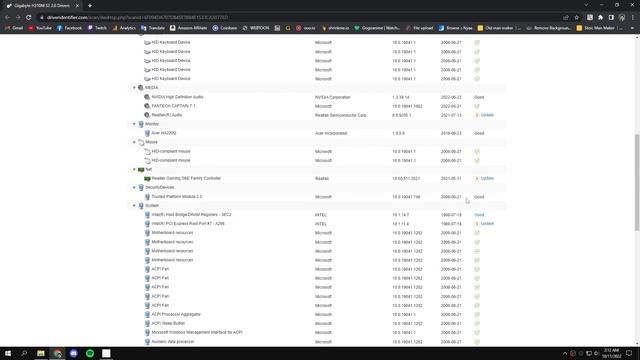Open the Translate bookmark
Viewport: 640px width, 360px height.
[x=153, y=28]
